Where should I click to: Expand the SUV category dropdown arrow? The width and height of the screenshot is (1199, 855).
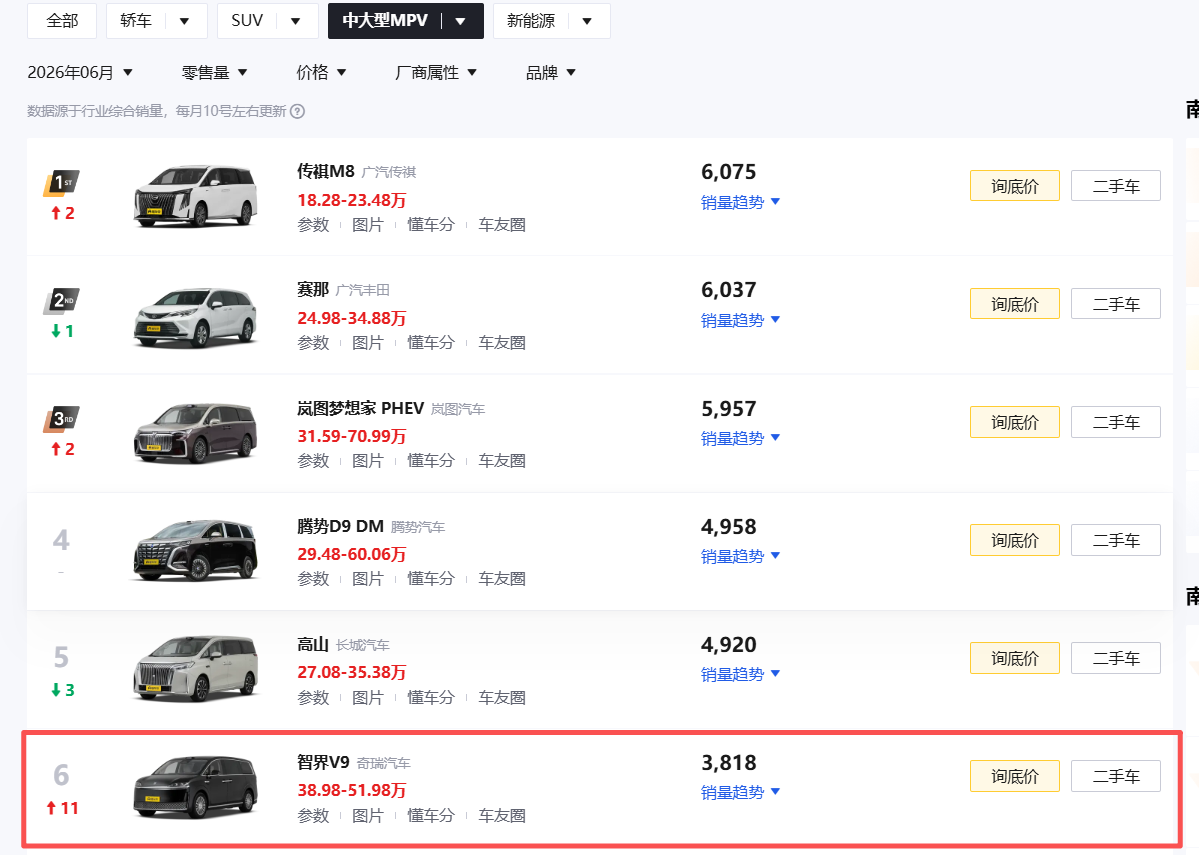[x=295, y=21]
